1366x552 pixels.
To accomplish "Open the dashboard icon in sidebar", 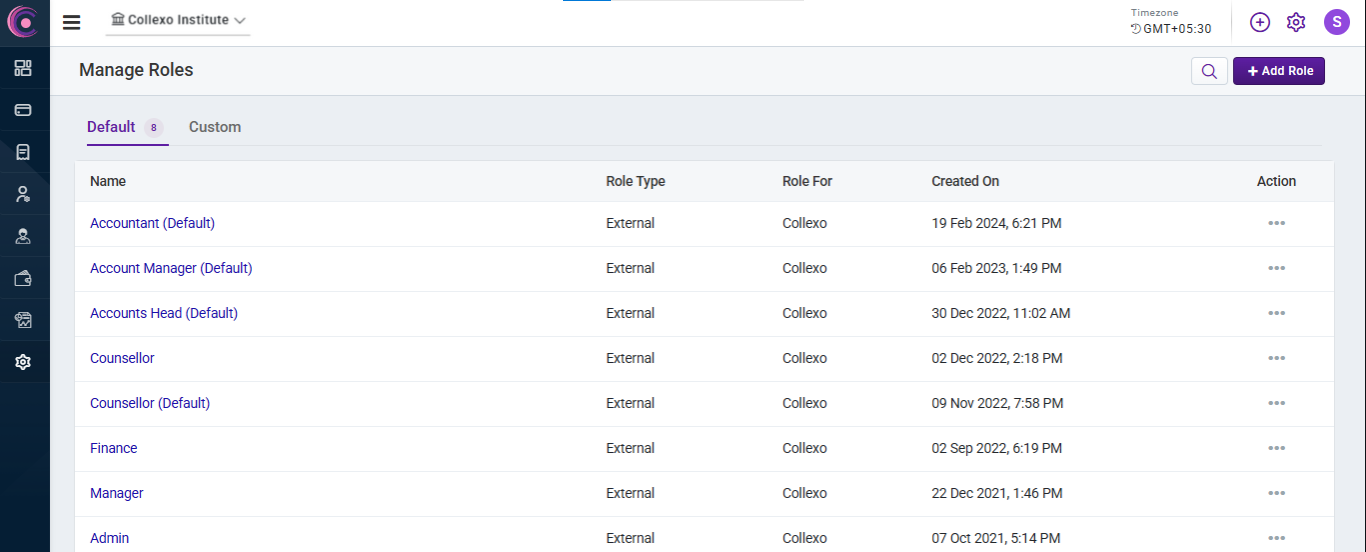I will pyautogui.click(x=23, y=68).
